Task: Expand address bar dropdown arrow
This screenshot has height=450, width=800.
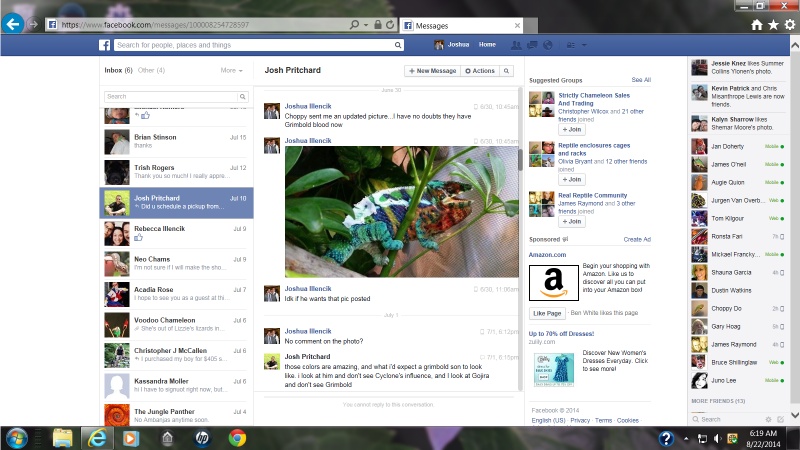Action: click(x=366, y=24)
